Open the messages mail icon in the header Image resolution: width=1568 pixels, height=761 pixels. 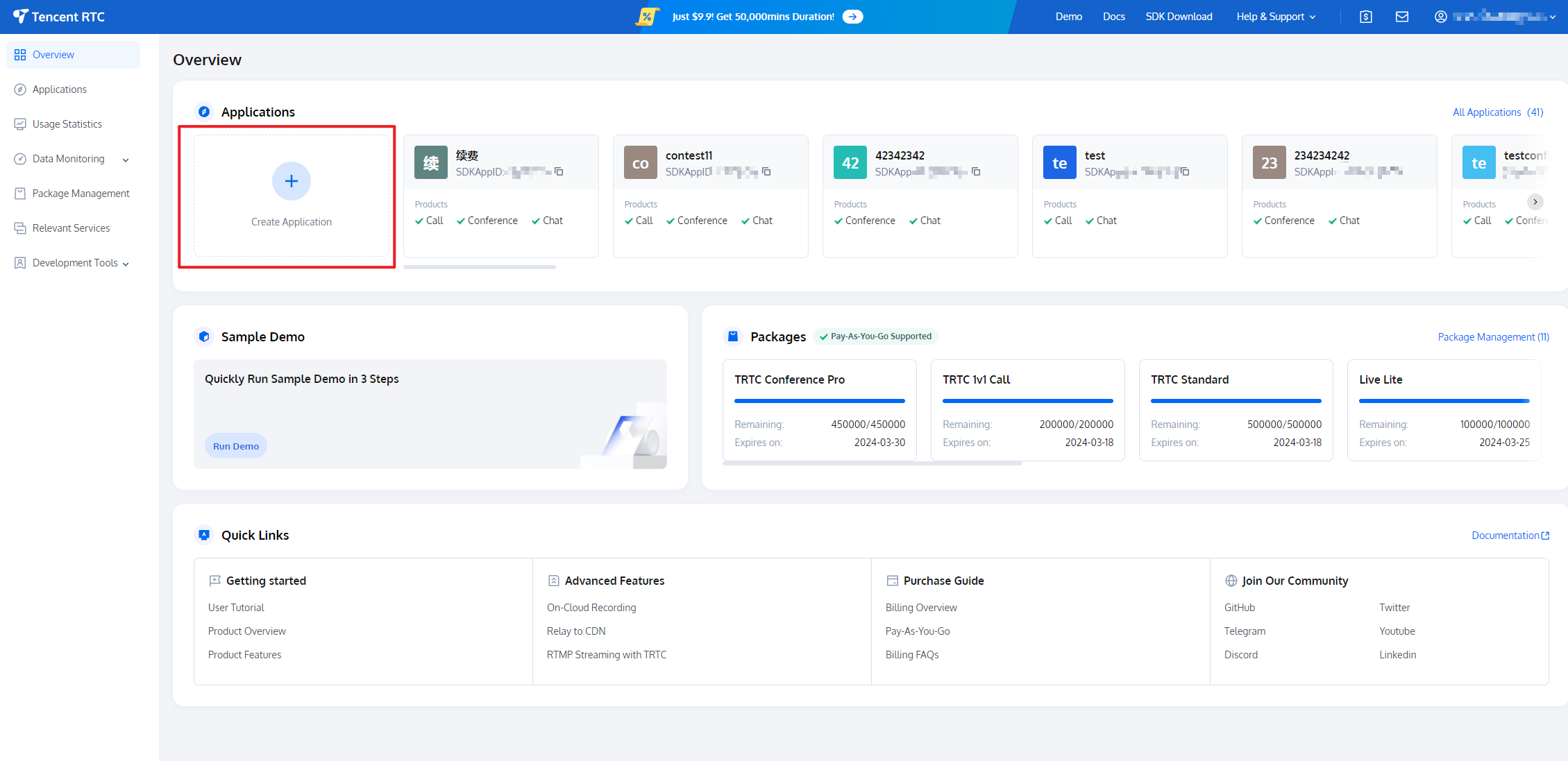[1402, 16]
